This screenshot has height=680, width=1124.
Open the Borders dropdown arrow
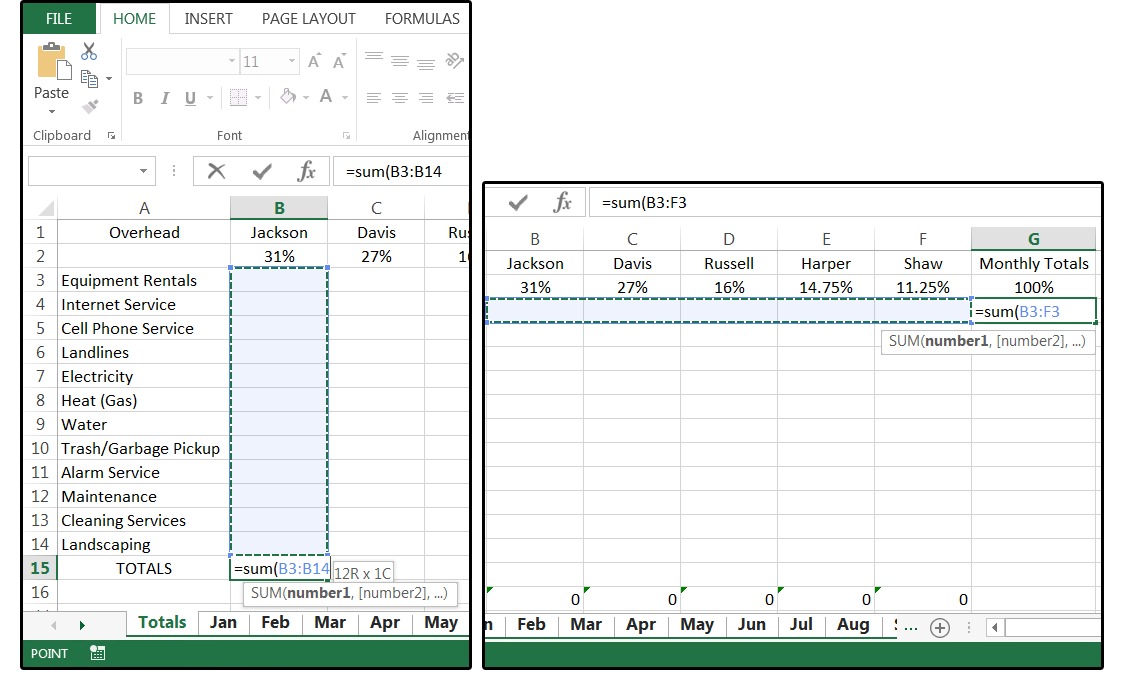pos(258,98)
